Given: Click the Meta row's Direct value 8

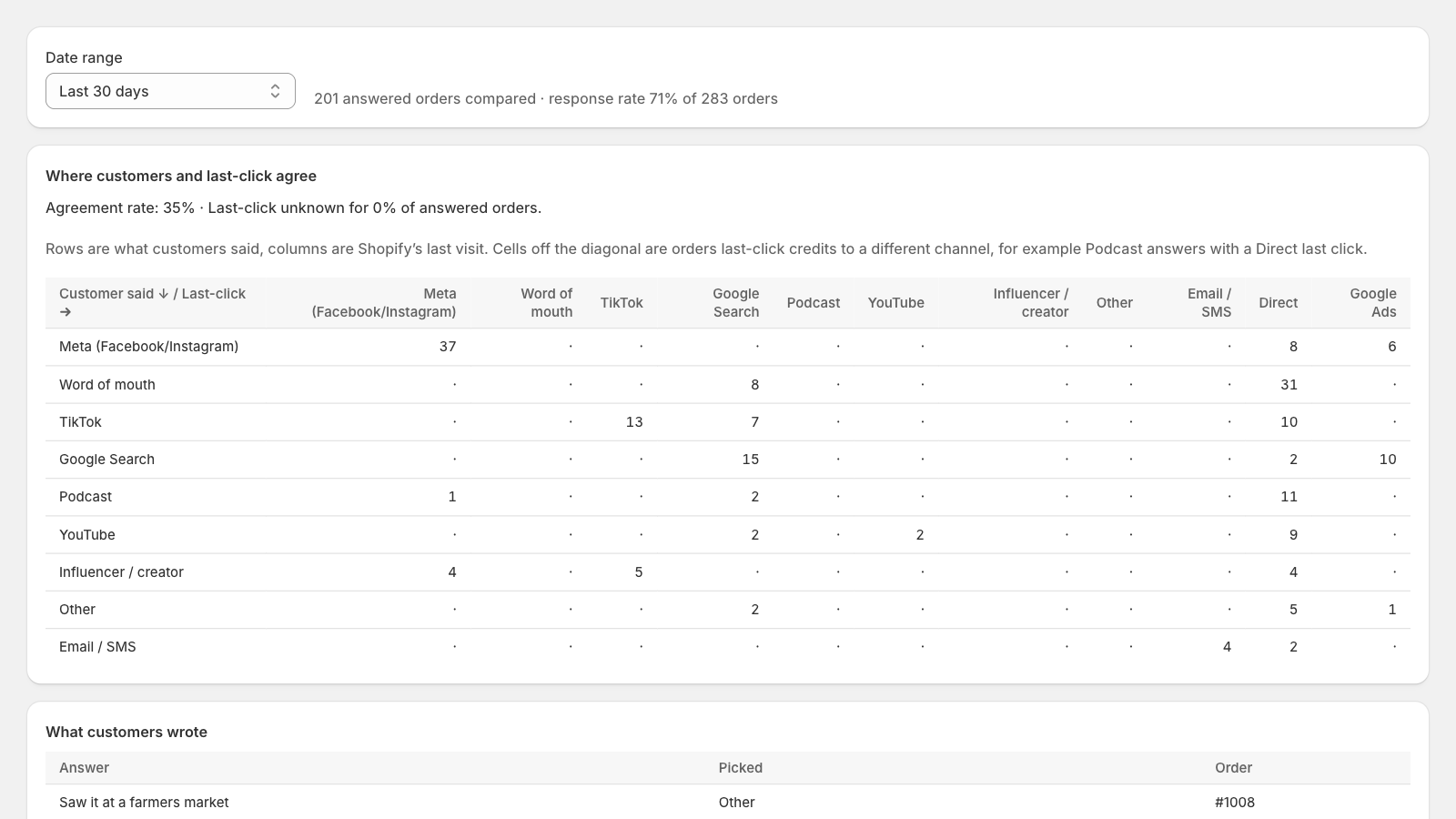Looking at the screenshot, I should 1293,347.
